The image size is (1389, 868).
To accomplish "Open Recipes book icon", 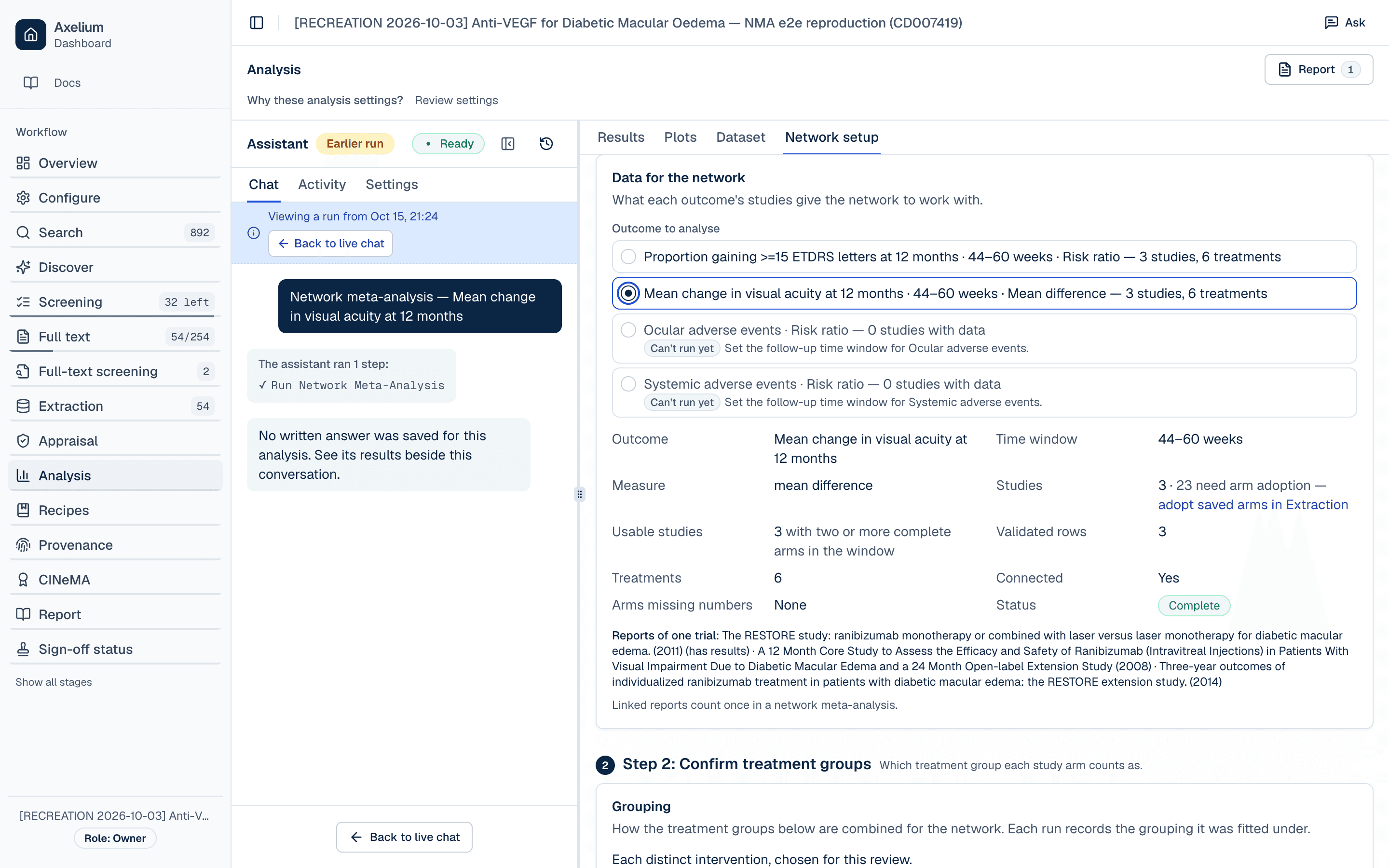I will pos(23,510).
